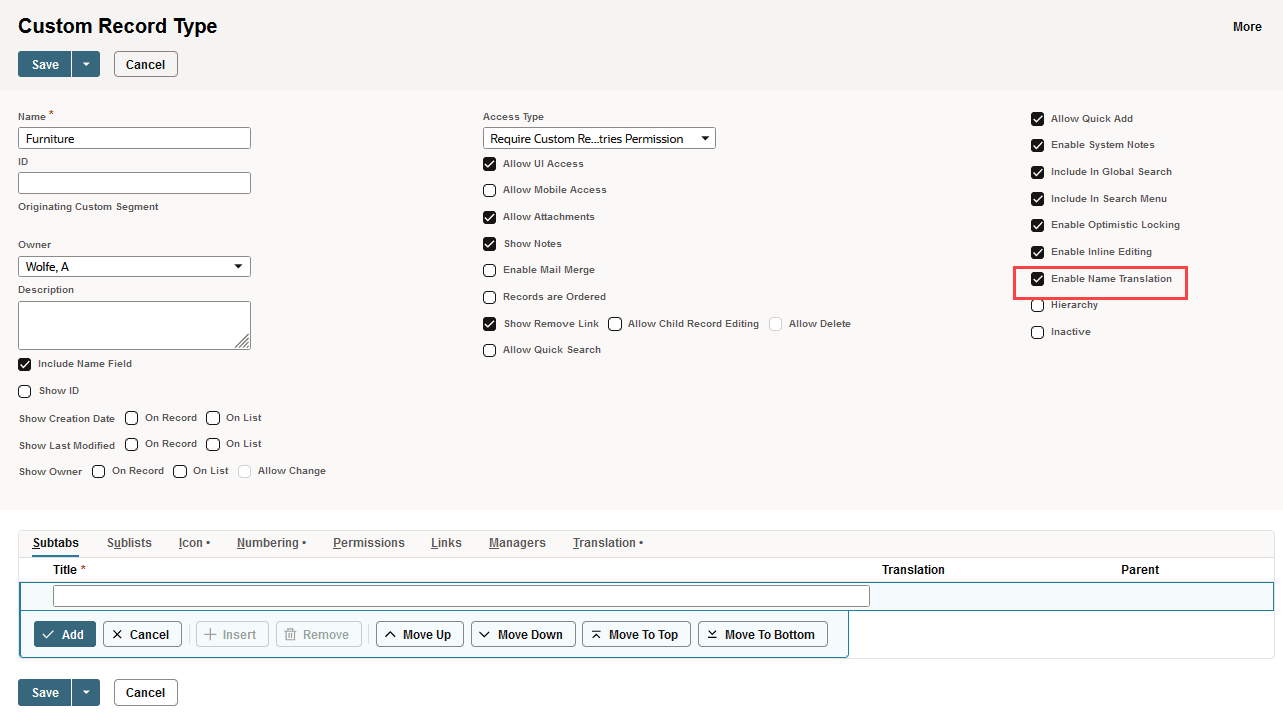Uncheck Allow UI Access

(490, 164)
